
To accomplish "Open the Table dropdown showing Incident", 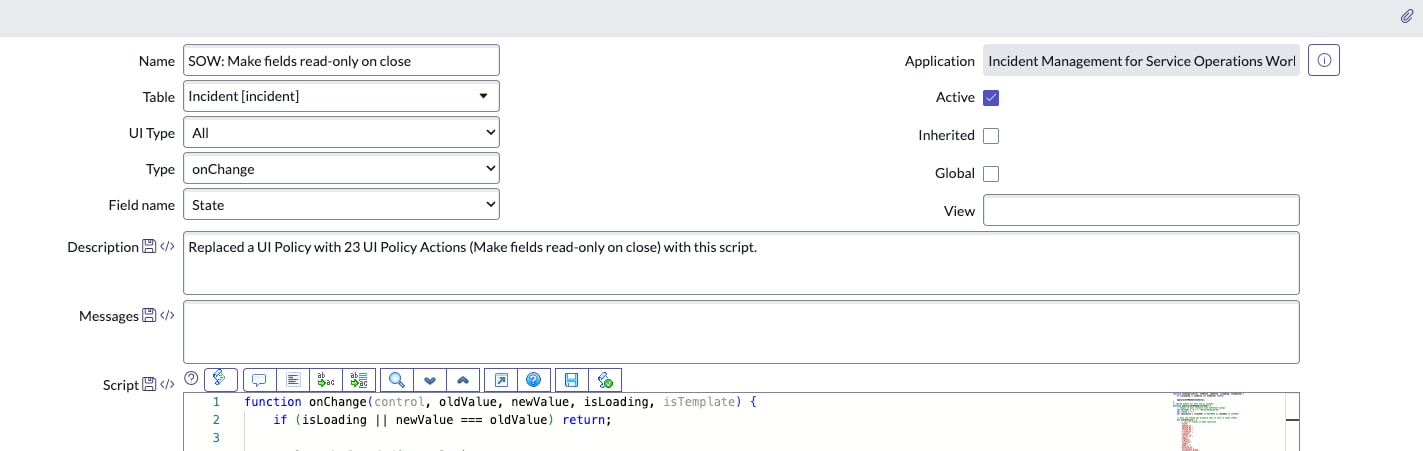I will [x=341, y=96].
